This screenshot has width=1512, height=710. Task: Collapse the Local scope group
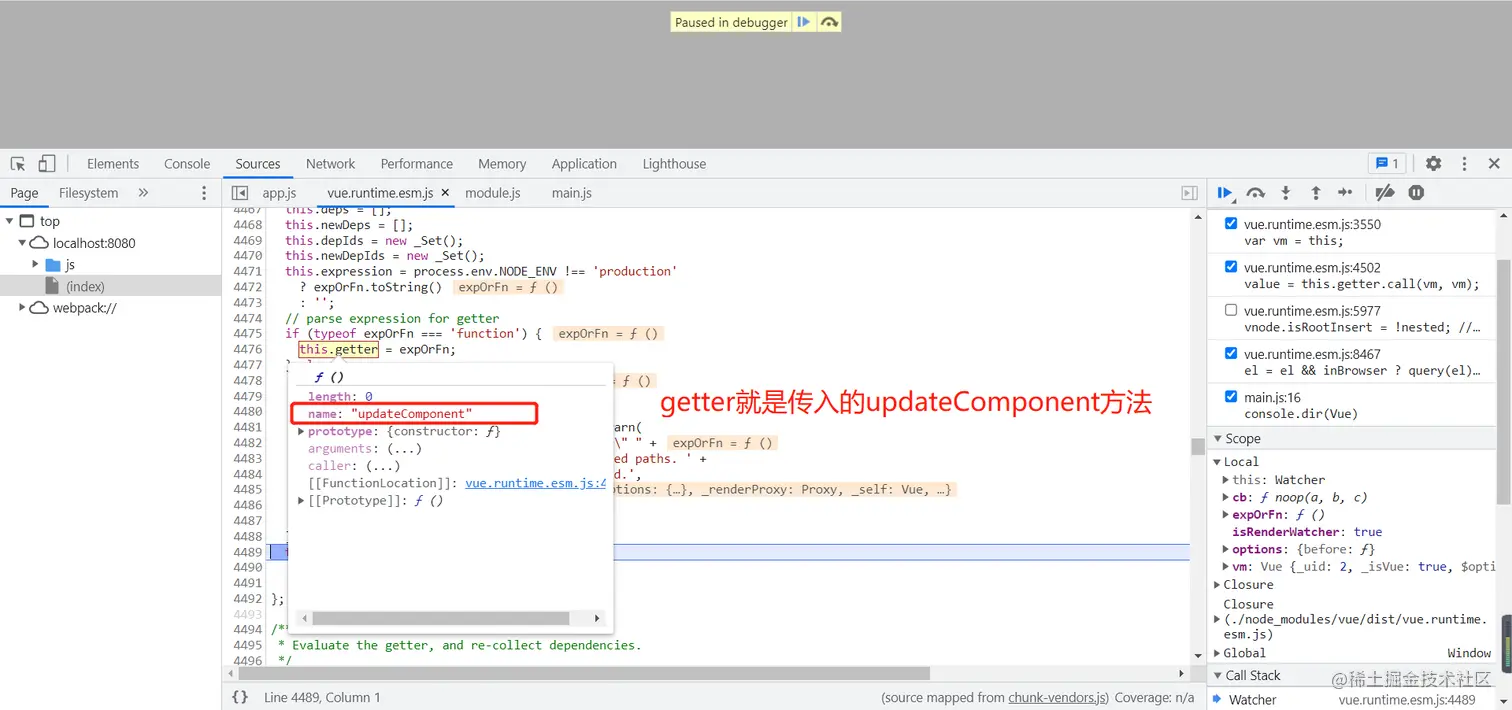click(x=1218, y=462)
